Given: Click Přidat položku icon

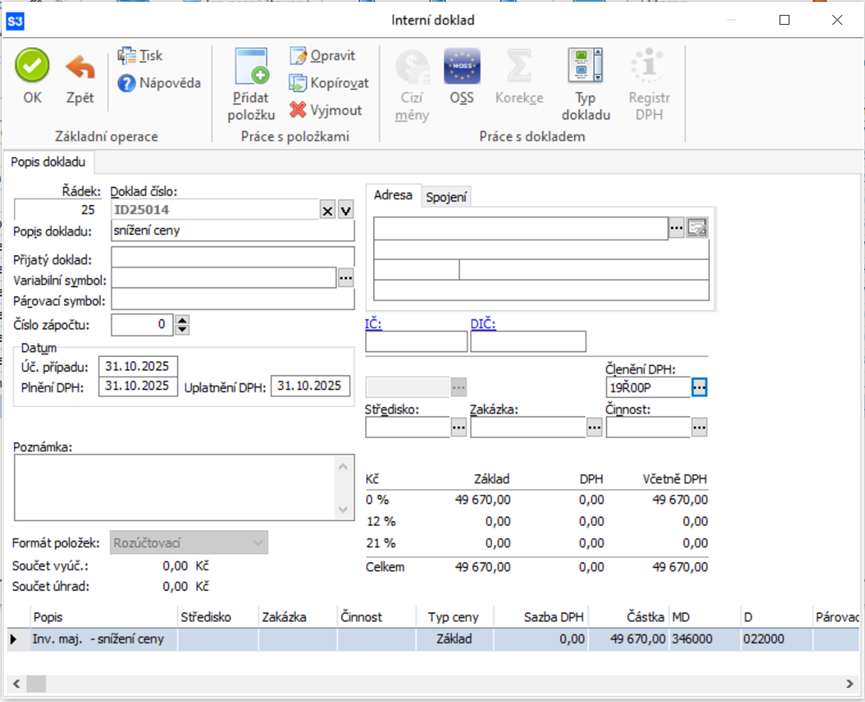Looking at the screenshot, I should [251, 67].
